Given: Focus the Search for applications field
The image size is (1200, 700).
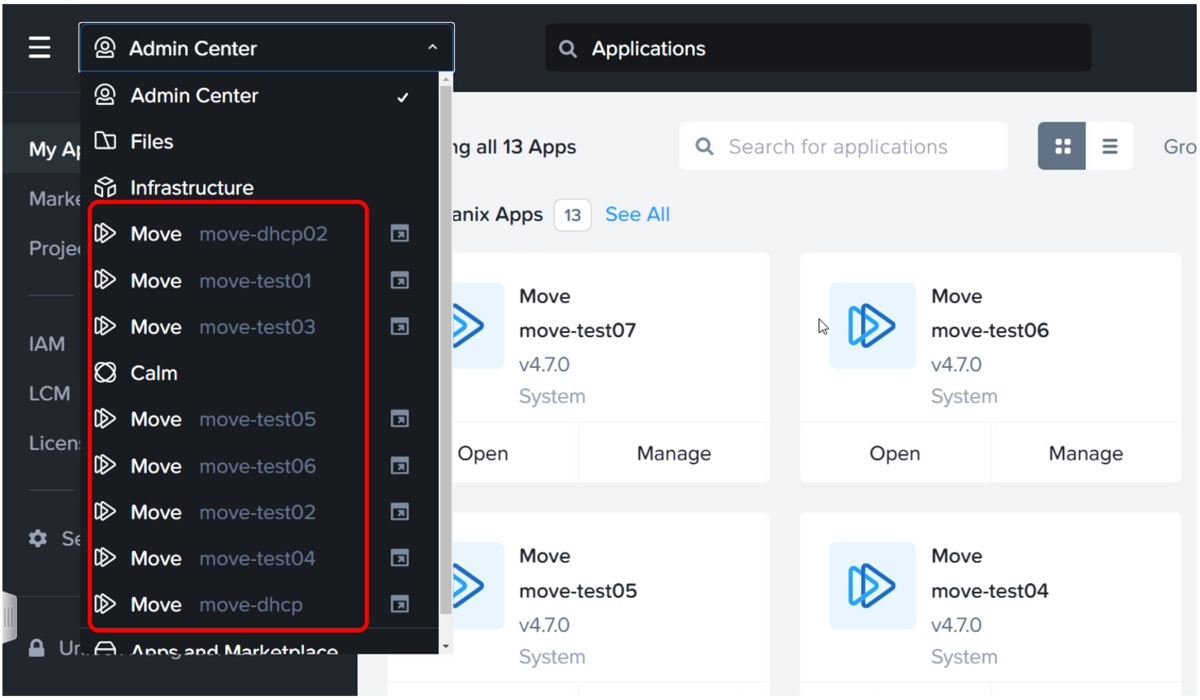Looking at the screenshot, I should click(843, 147).
